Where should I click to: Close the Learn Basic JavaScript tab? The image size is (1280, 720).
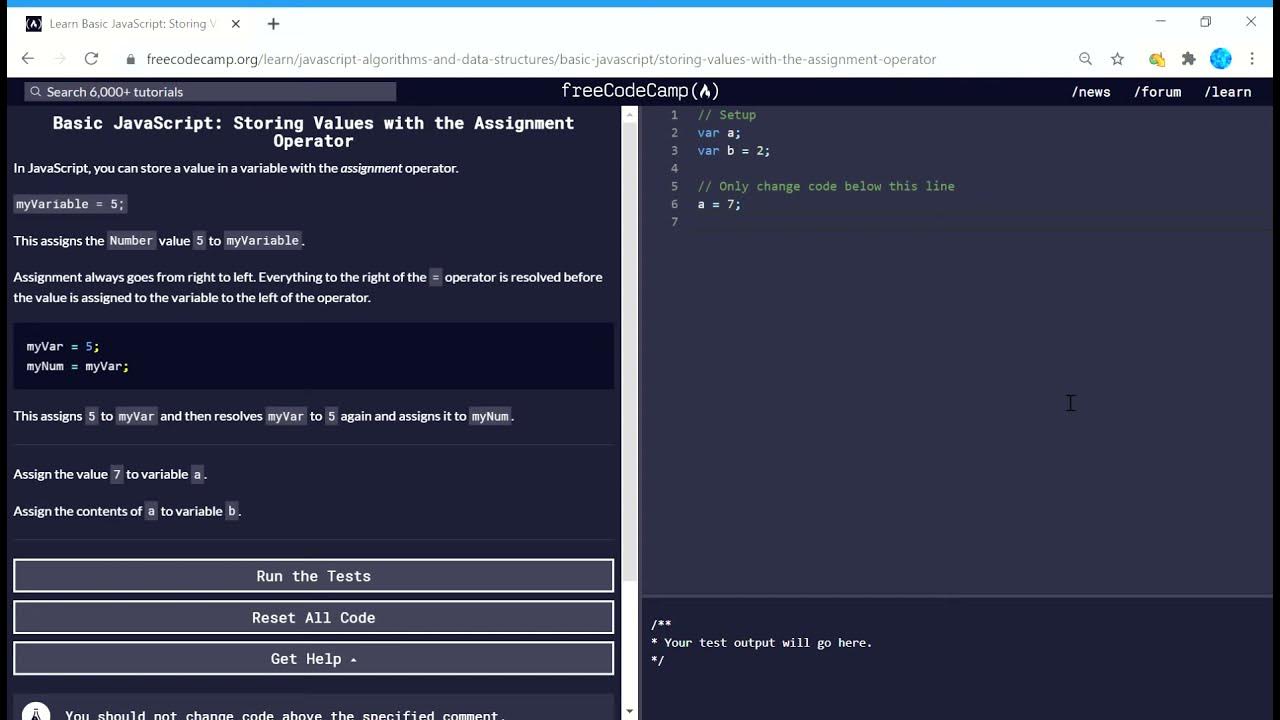pos(236,23)
